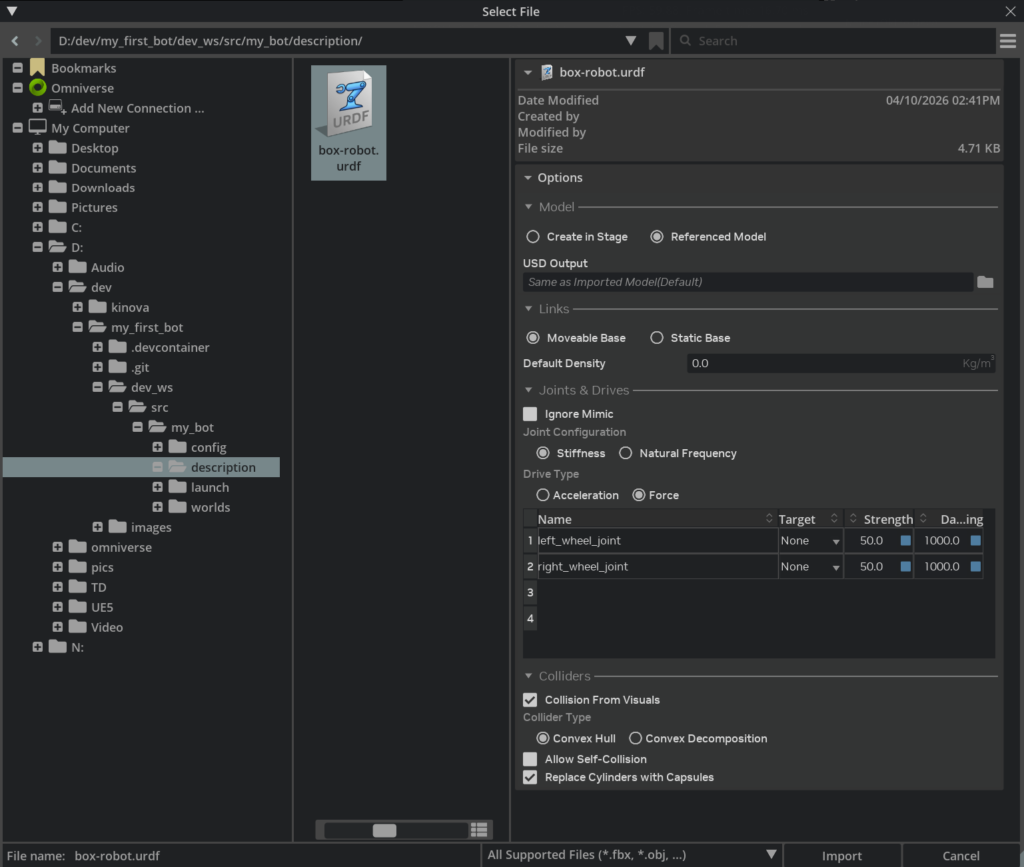Screen dimensions: 1024x867
Task: Browse USD Output folder icon
Action: [985, 283]
